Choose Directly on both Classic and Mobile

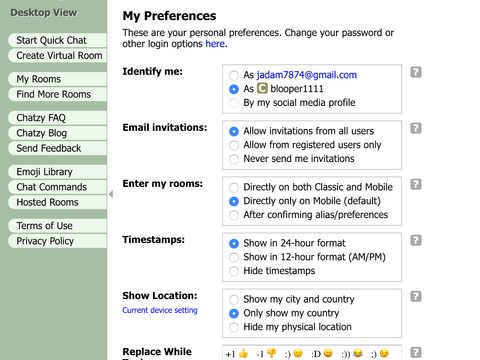pos(234,187)
